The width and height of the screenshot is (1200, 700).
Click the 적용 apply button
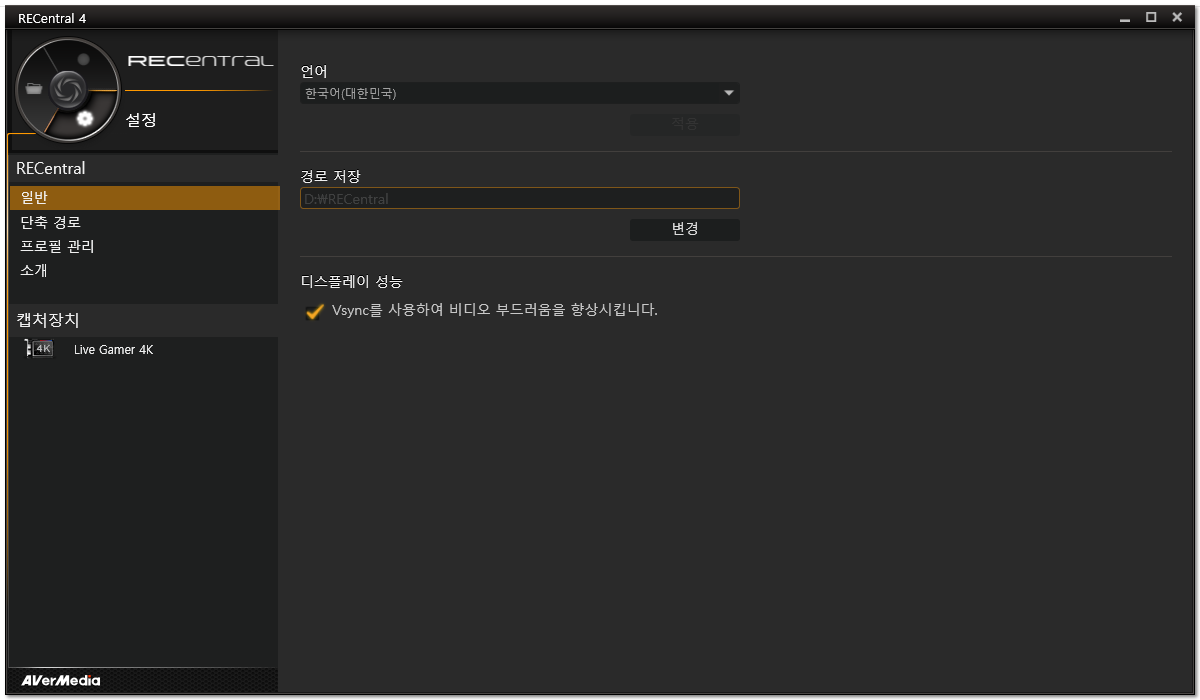(685, 124)
